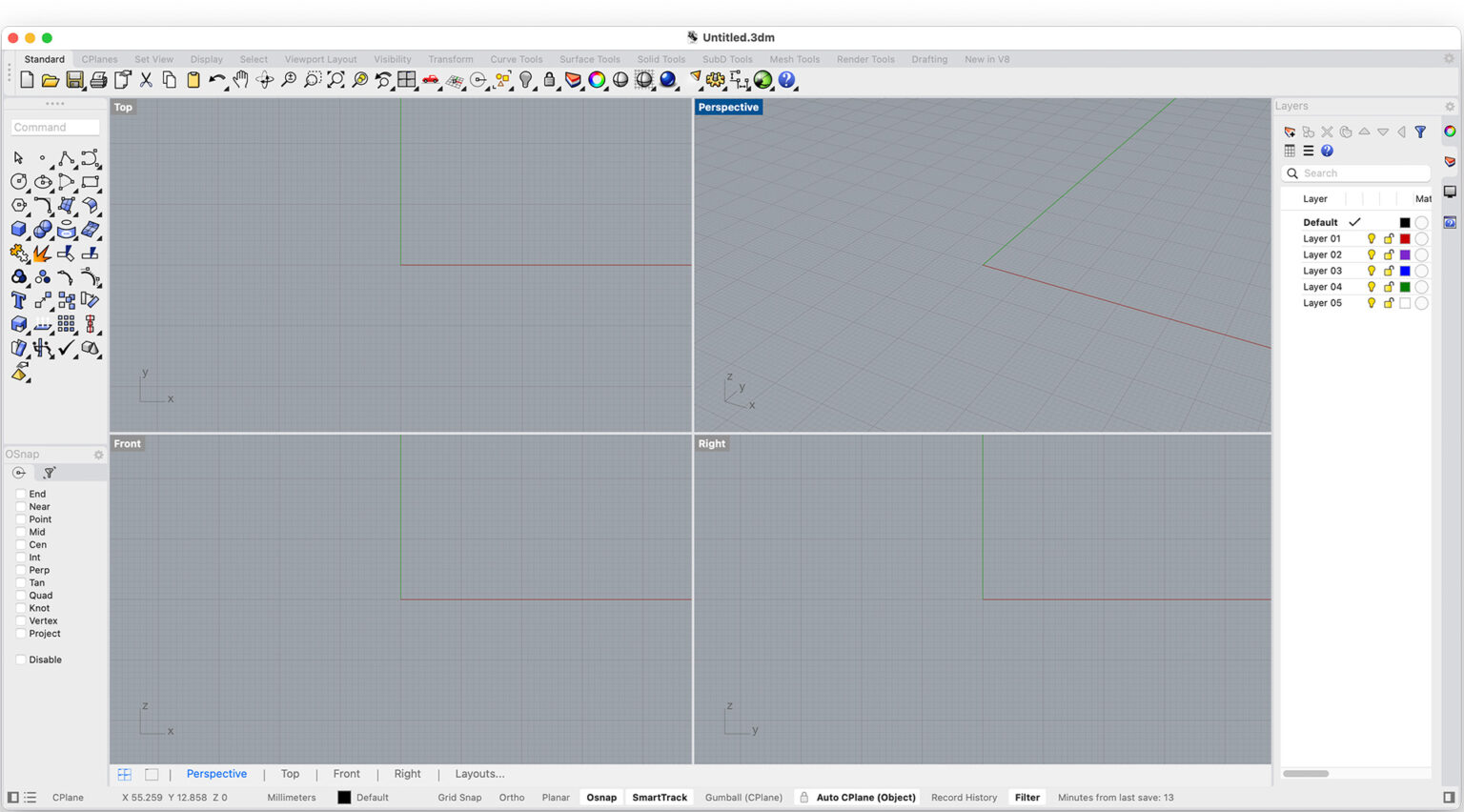
Task: Select the Sphere tool
Action: [43, 229]
